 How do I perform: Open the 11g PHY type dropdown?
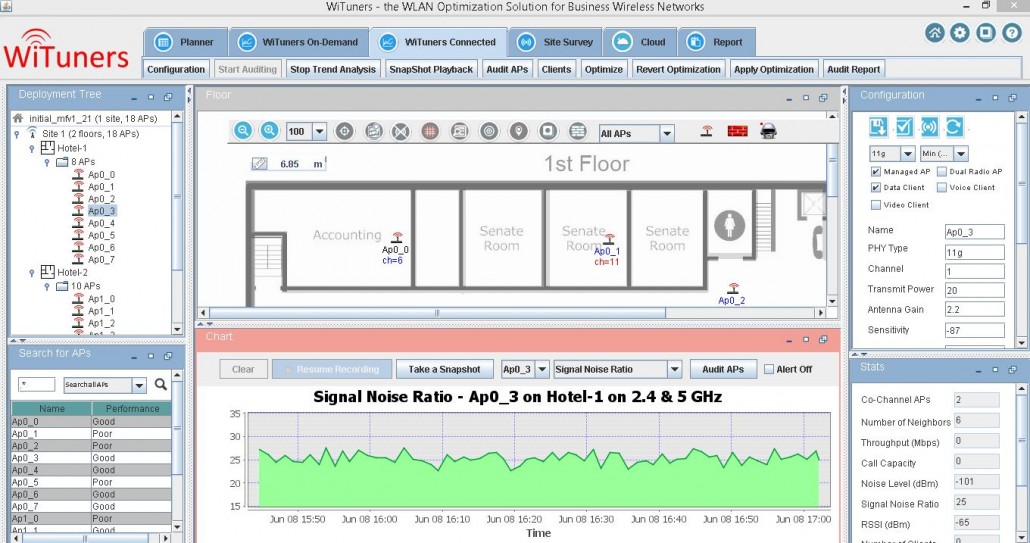pos(908,153)
